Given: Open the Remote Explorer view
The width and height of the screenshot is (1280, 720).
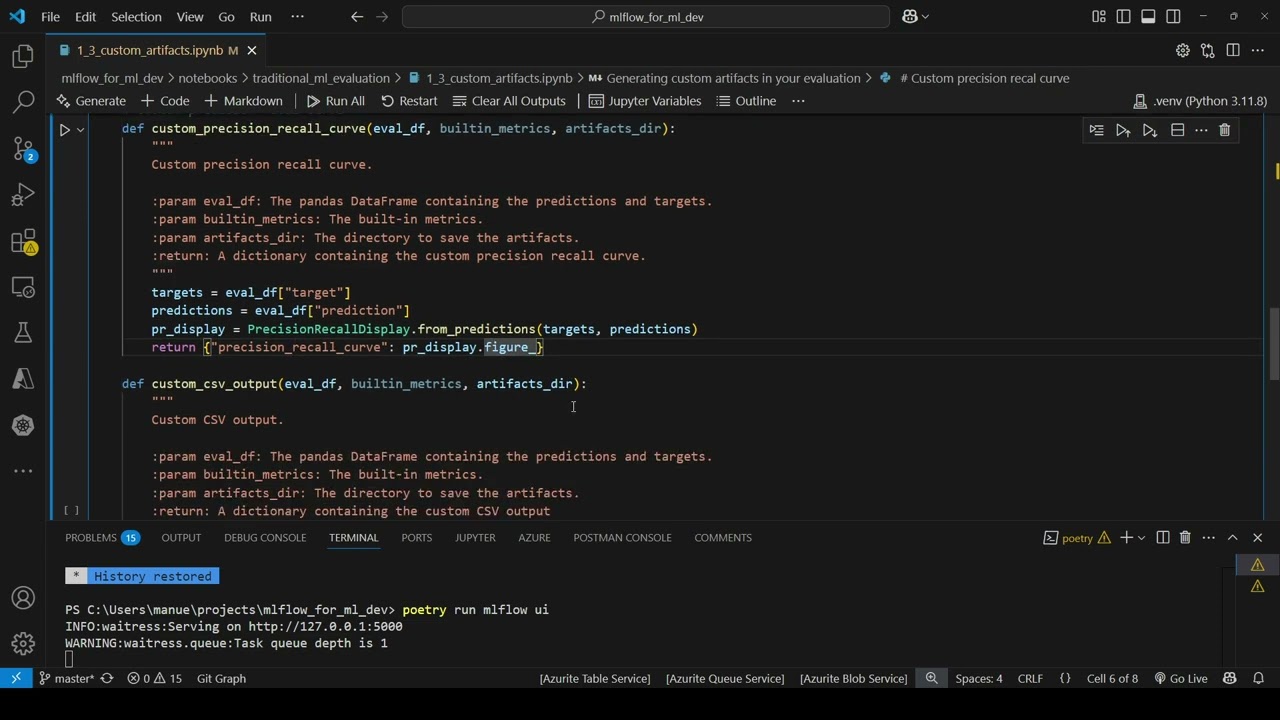Looking at the screenshot, I should pyautogui.click(x=23, y=287).
